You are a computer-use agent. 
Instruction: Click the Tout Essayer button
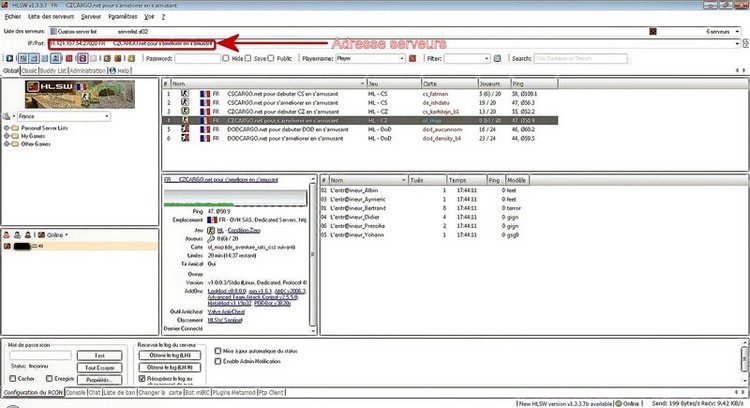click(99, 367)
